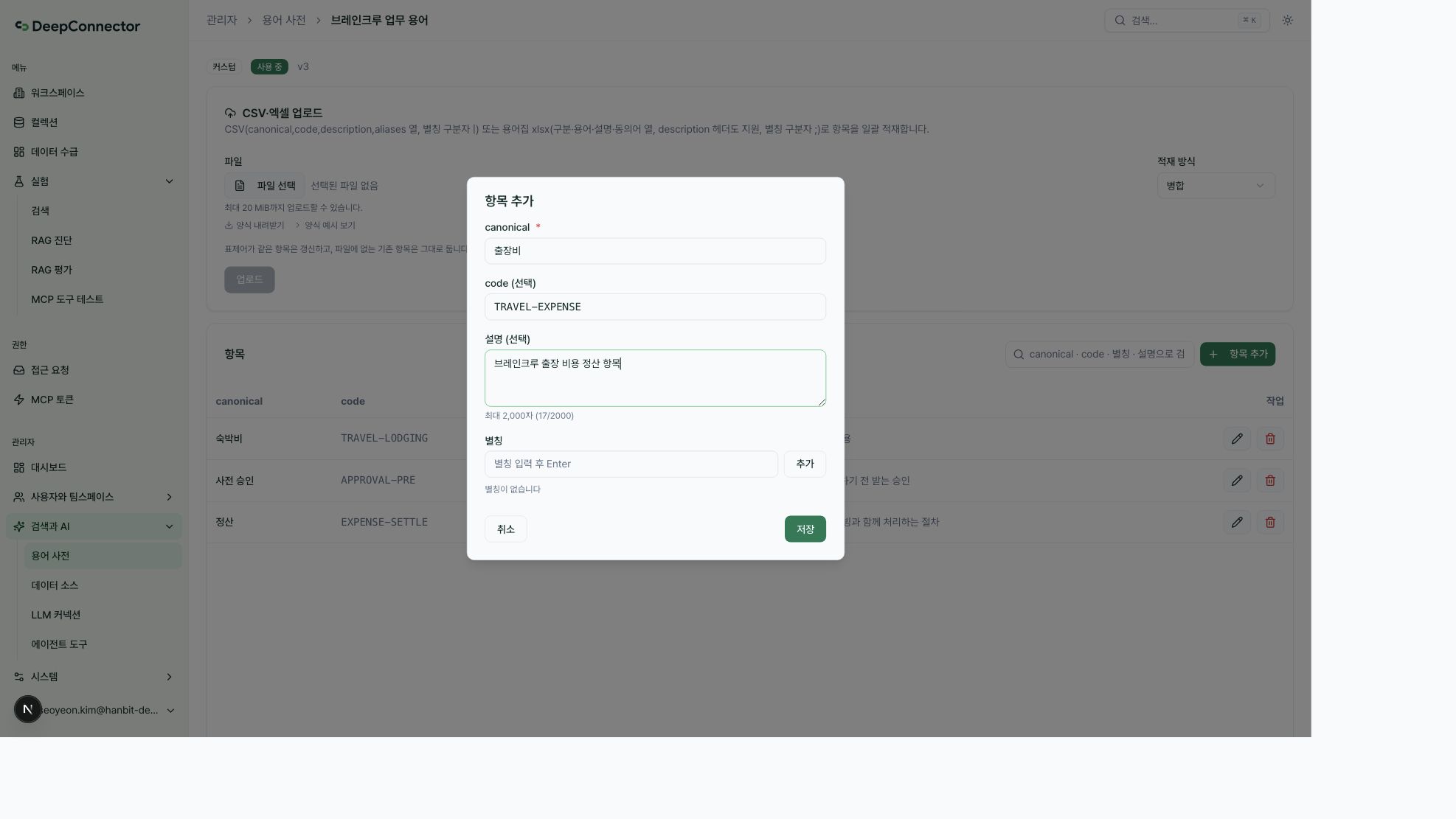This screenshot has height=819, width=1456.
Task: Collapse the 실험 sidebar section
Action: (x=94, y=181)
